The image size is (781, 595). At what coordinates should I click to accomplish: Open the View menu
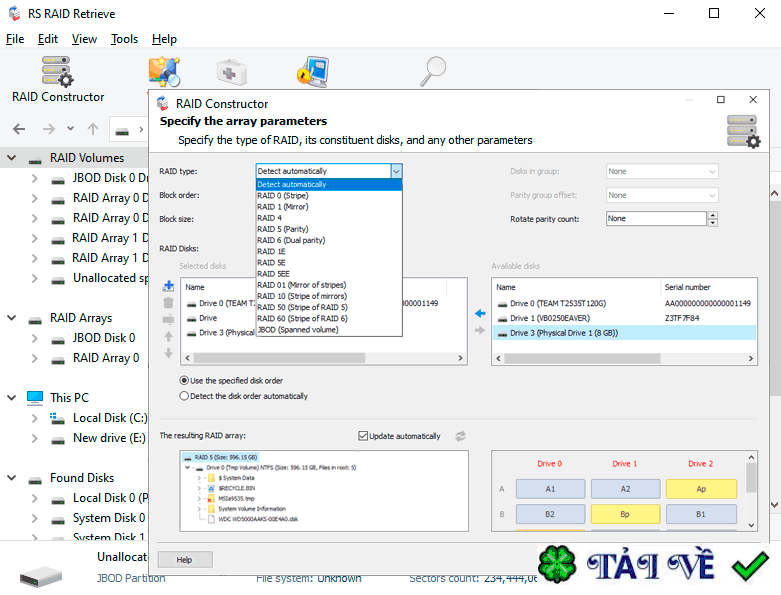click(84, 39)
